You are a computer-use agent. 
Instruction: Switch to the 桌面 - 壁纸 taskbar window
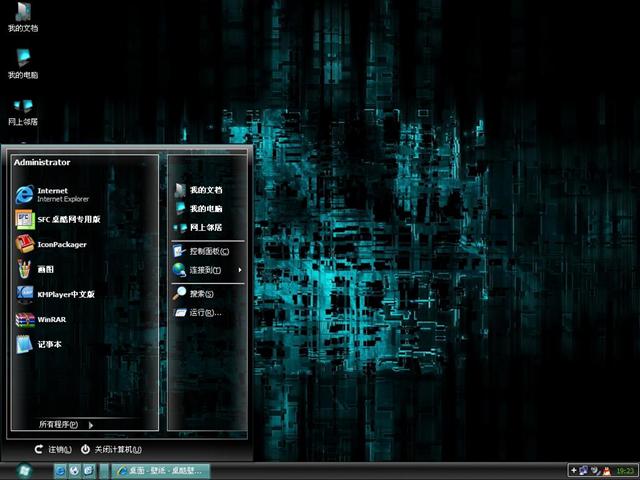coord(162,470)
